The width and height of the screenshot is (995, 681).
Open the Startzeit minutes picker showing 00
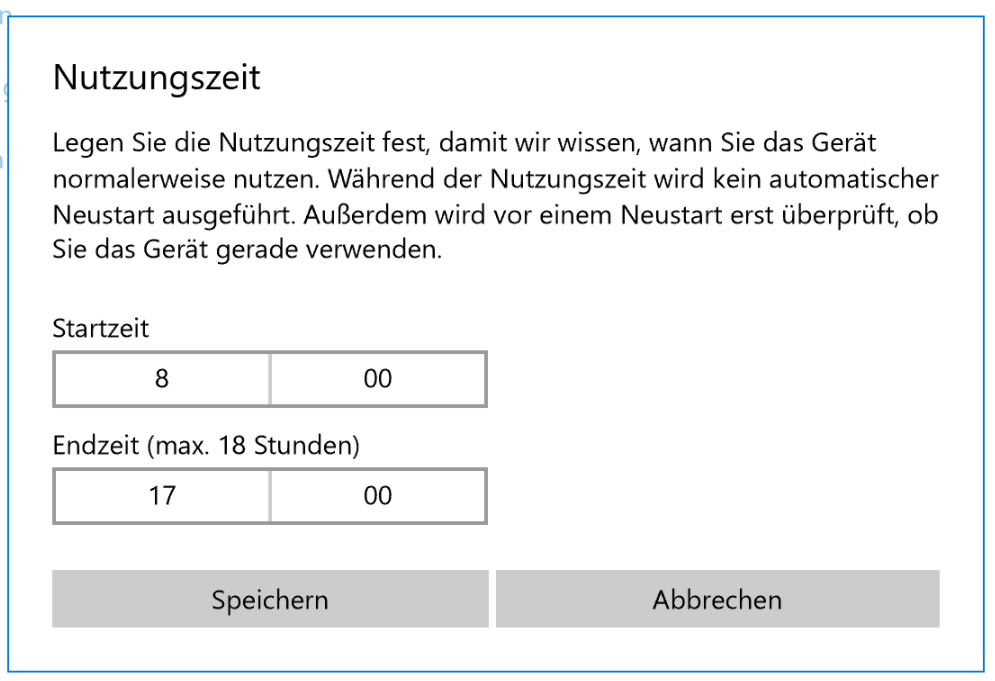(x=378, y=379)
